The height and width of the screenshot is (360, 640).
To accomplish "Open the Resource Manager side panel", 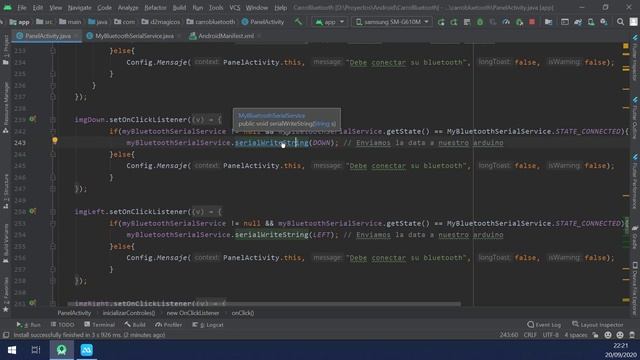I will coord(6,108).
